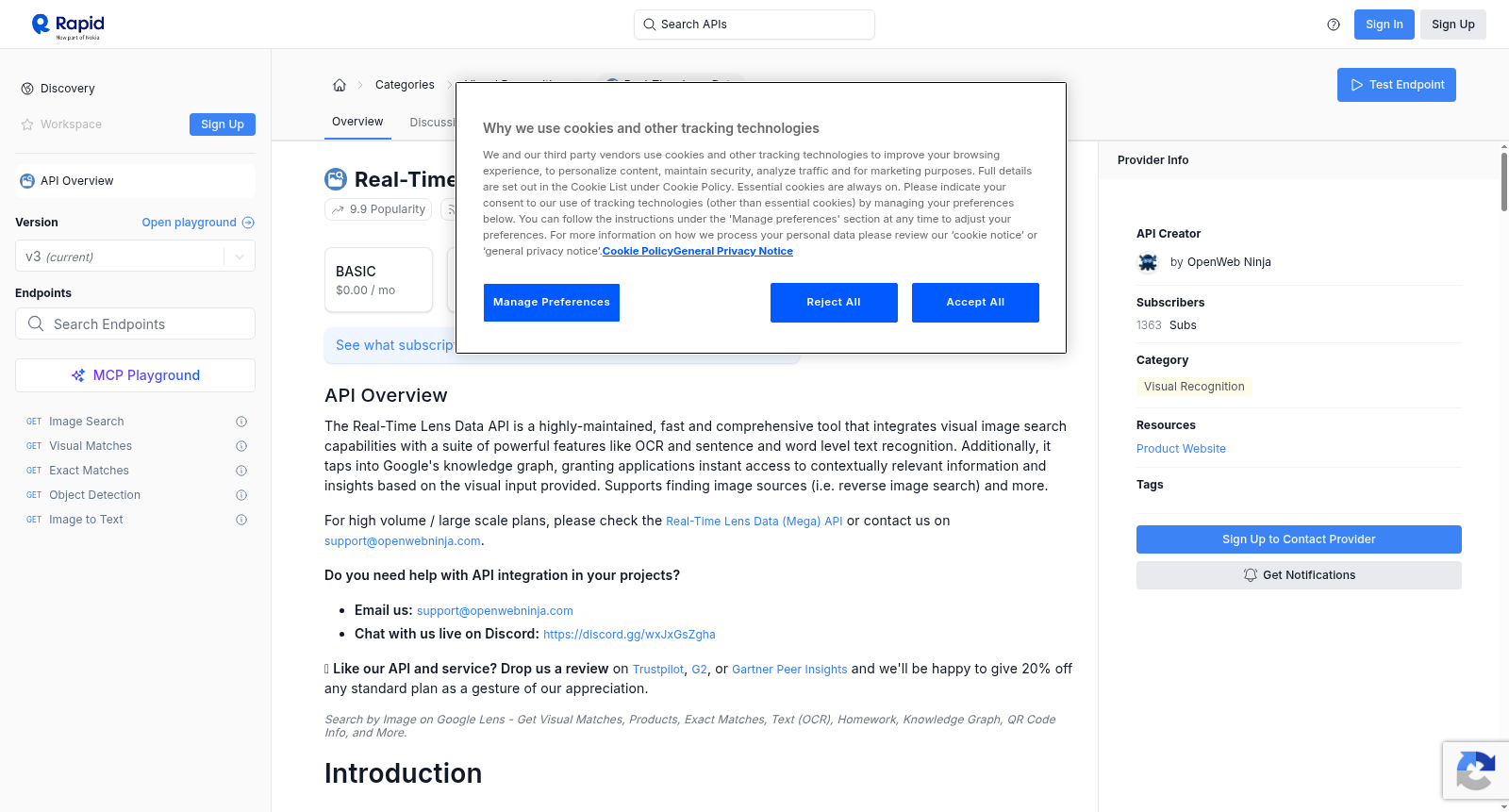Click the Discovery compass icon
Image resolution: width=1509 pixels, height=812 pixels.
pos(27,89)
